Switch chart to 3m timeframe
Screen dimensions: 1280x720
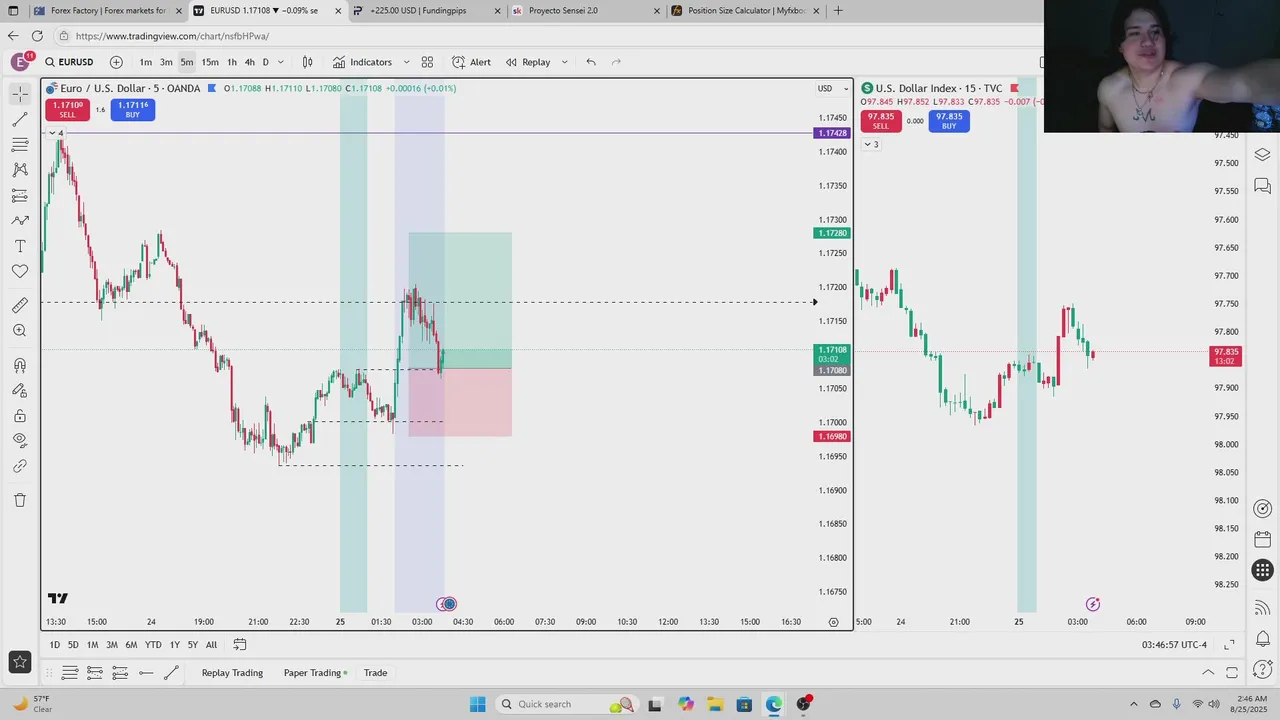[166, 62]
